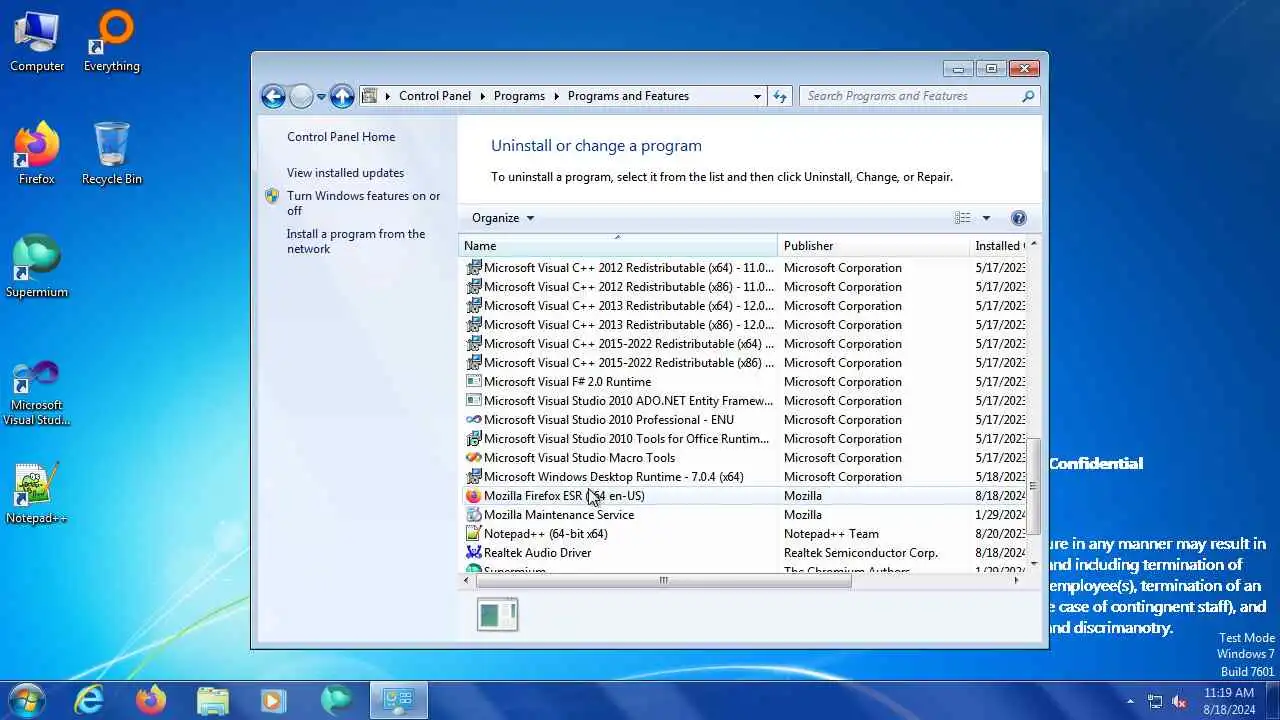Click Turn Windows features on or off
Image resolution: width=1280 pixels, height=720 pixels.
click(x=364, y=203)
